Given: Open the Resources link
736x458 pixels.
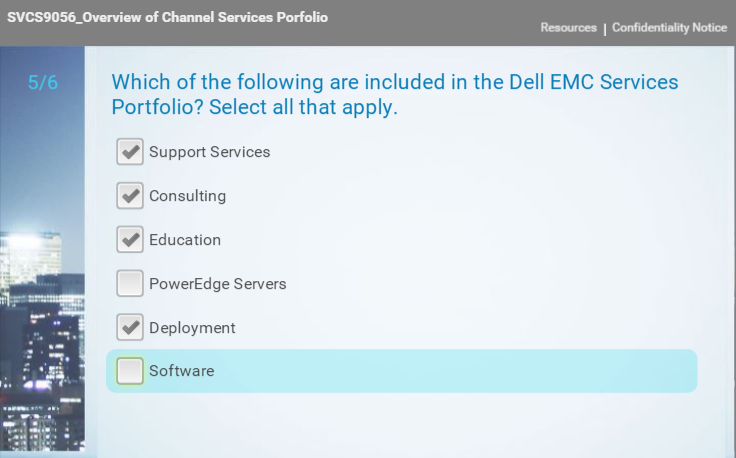Looking at the screenshot, I should tap(568, 28).
